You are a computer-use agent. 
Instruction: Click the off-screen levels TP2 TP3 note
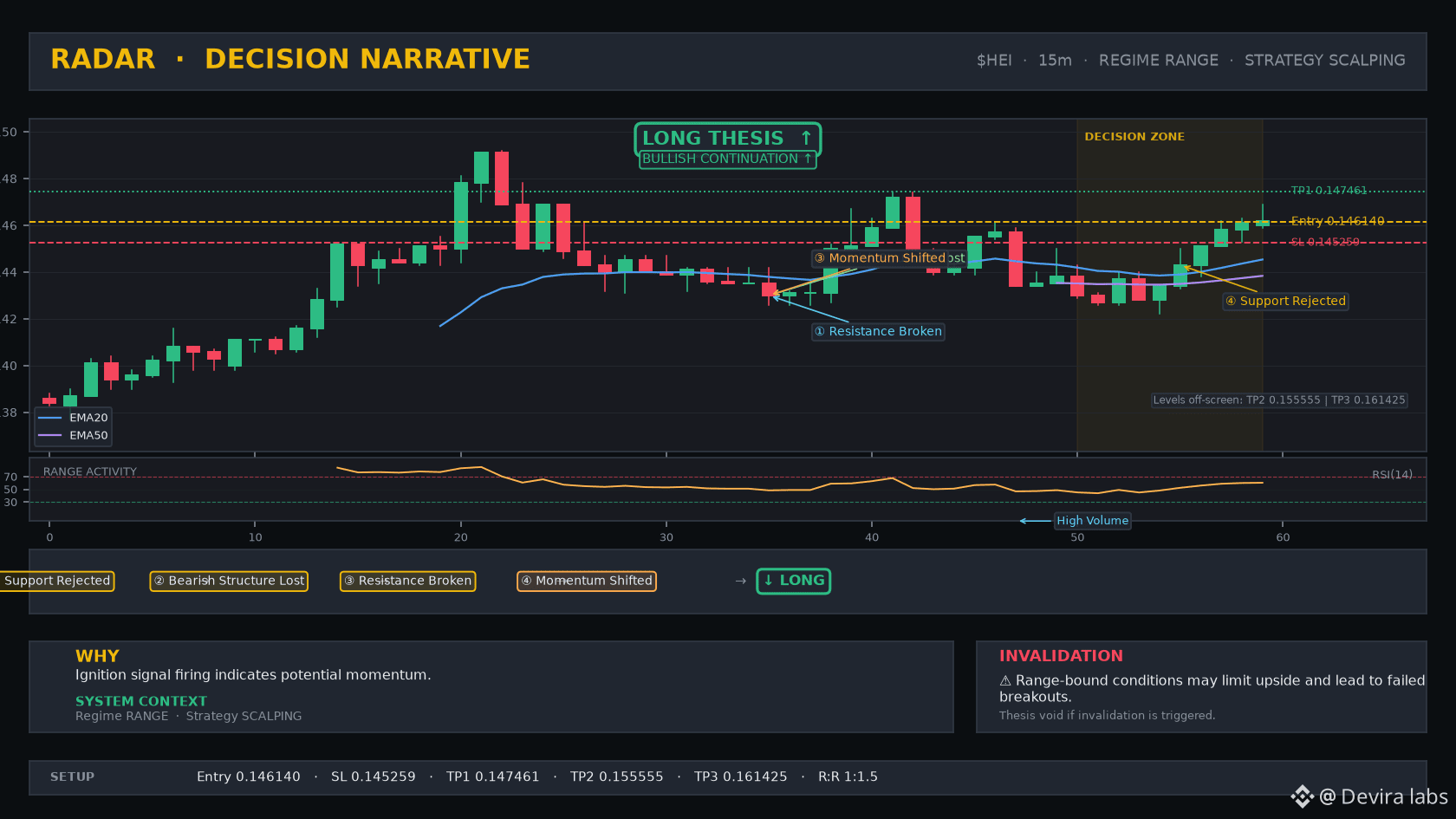pyautogui.click(x=1279, y=400)
